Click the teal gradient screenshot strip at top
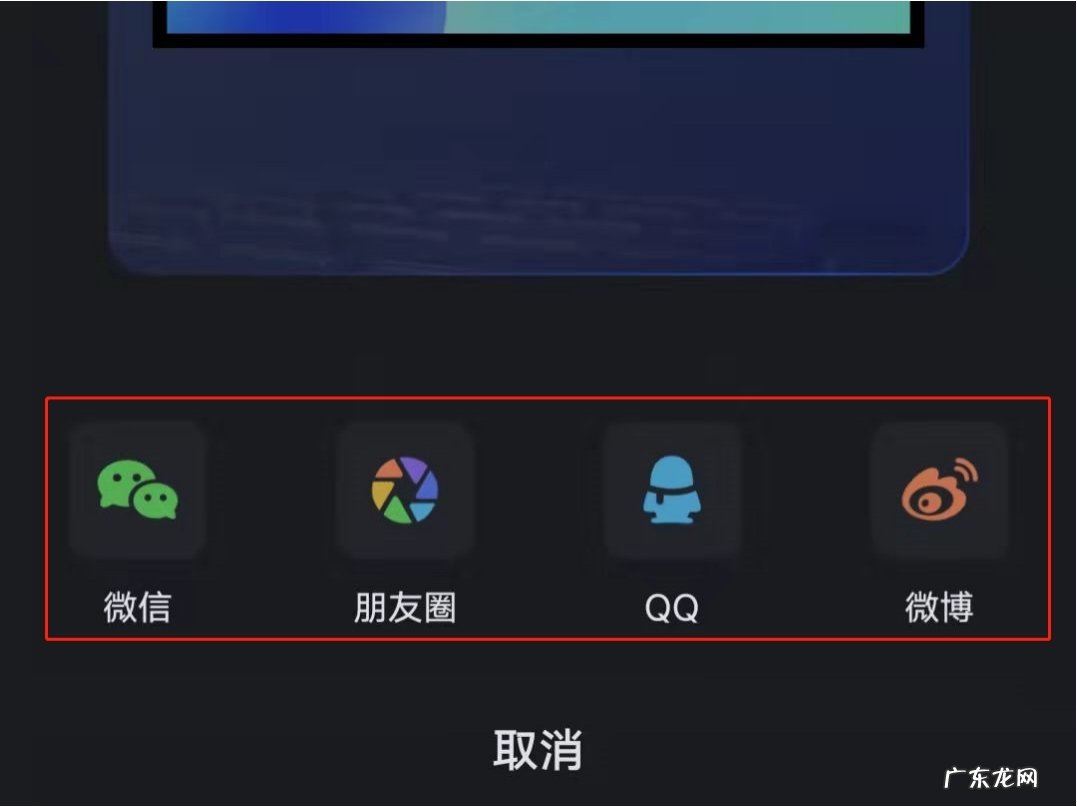This screenshot has width=1077, height=807. [x=538, y=16]
